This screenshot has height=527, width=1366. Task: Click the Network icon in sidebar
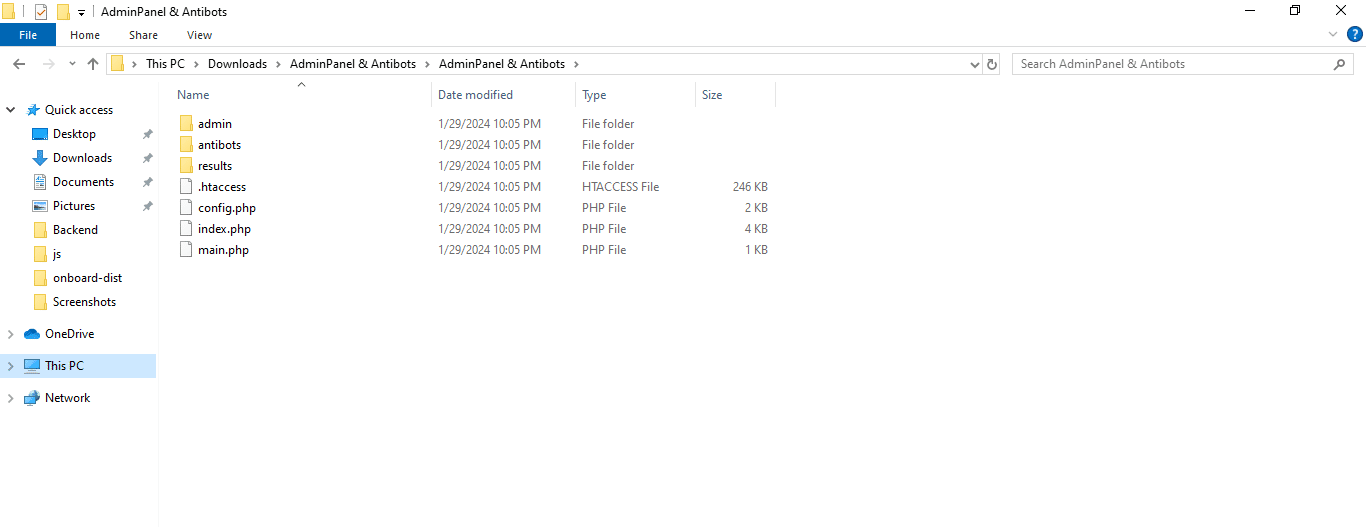32,398
